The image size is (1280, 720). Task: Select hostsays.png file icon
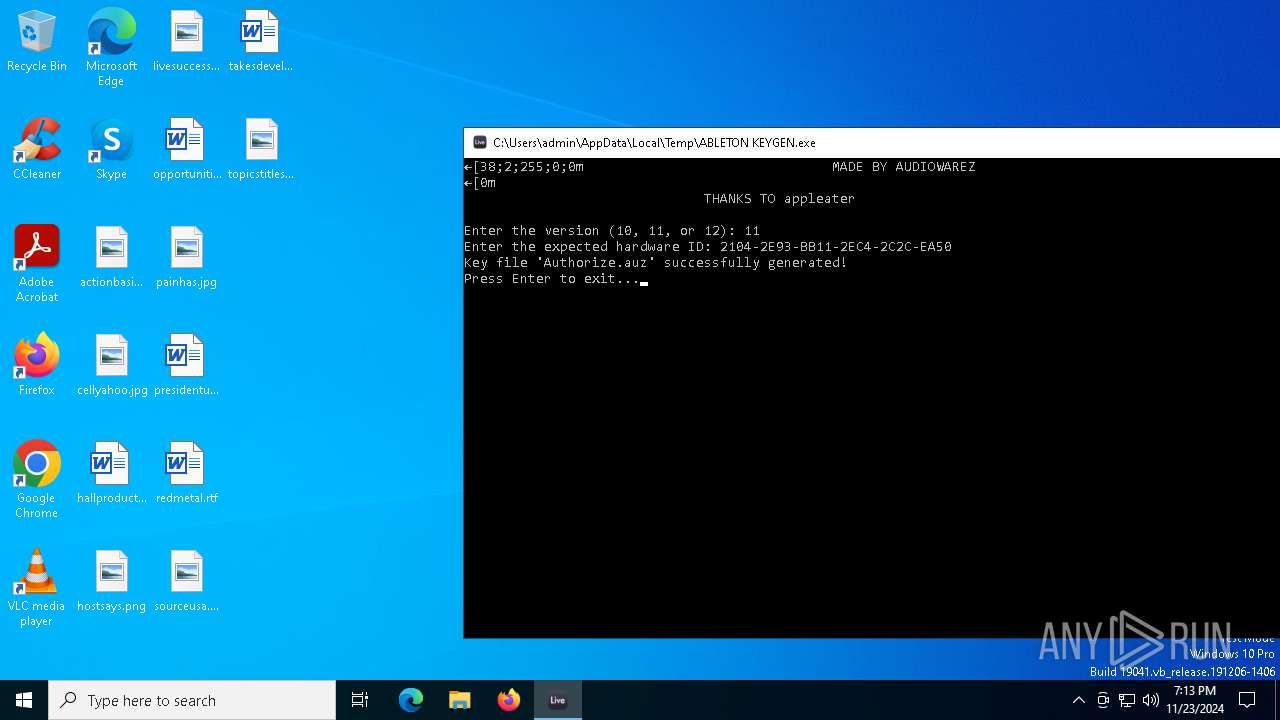(x=111, y=582)
